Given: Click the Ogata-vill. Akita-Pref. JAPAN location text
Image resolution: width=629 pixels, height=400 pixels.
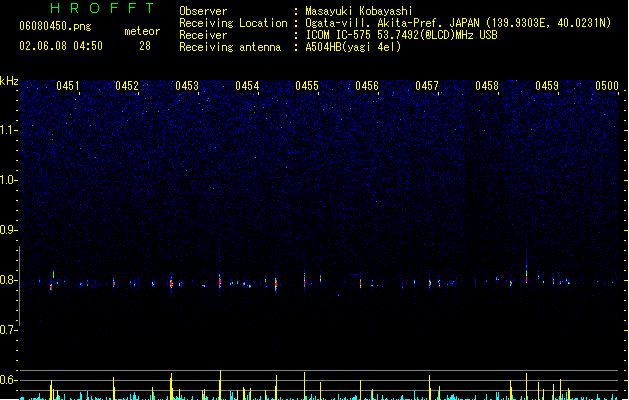Looking at the screenshot, I should [458, 23].
